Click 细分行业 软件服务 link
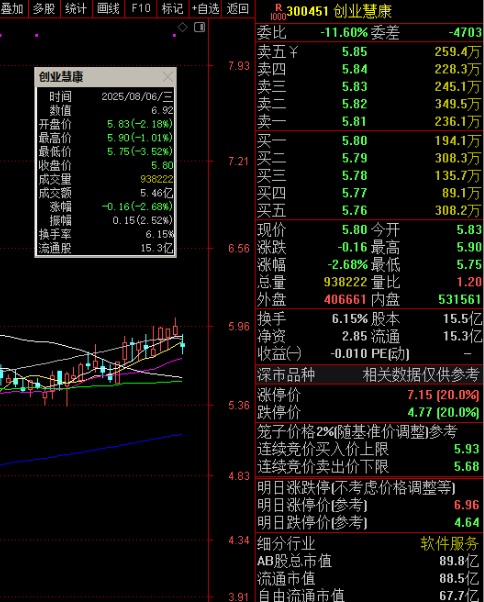Image resolution: width=484 pixels, height=602 pixels. 449,544
